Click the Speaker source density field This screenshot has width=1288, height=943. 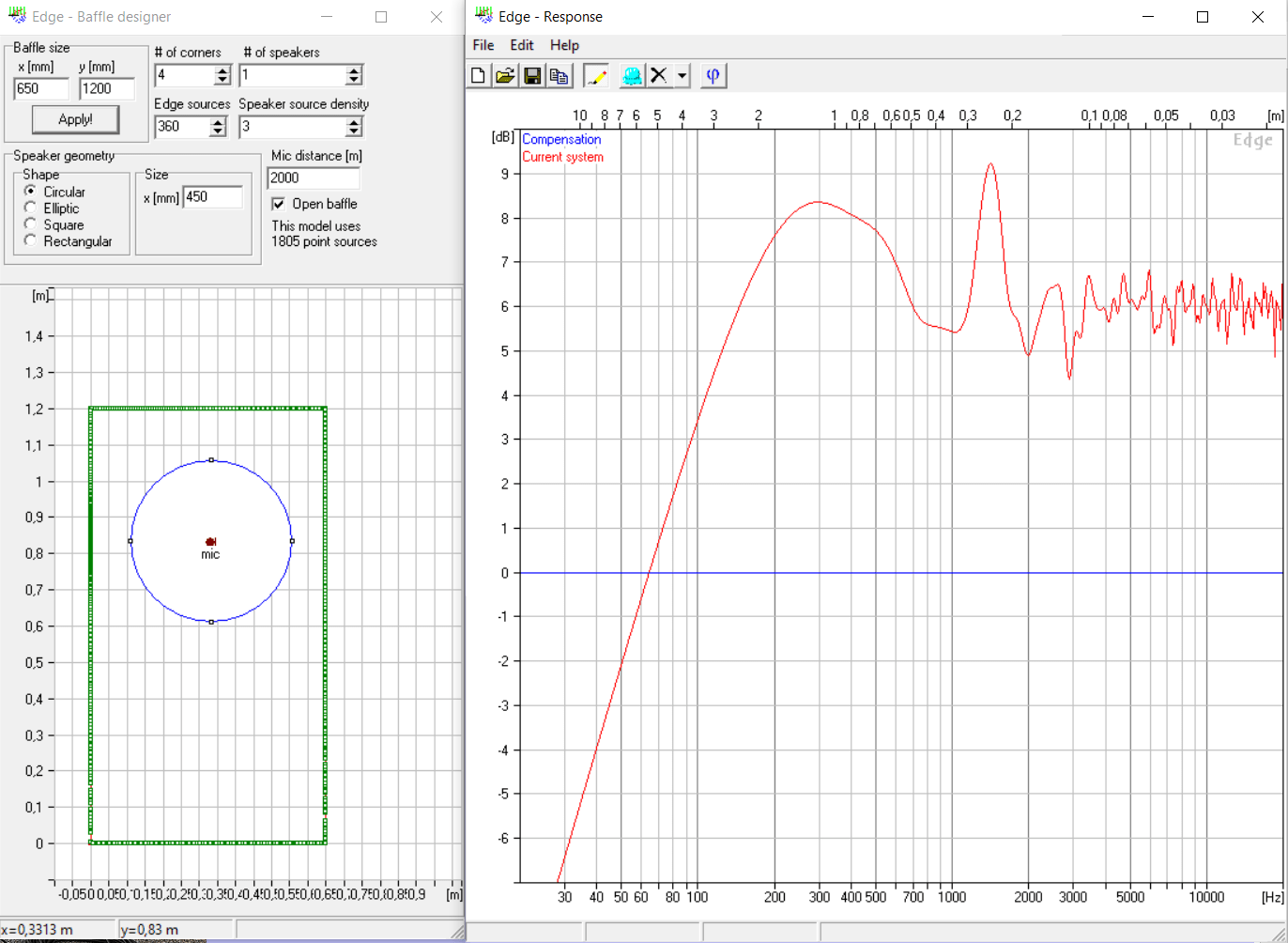292,126
